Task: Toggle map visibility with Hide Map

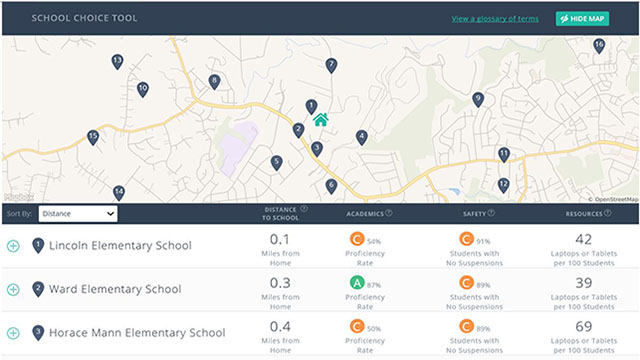Action: pyautogui.click(x=582, y=18)
